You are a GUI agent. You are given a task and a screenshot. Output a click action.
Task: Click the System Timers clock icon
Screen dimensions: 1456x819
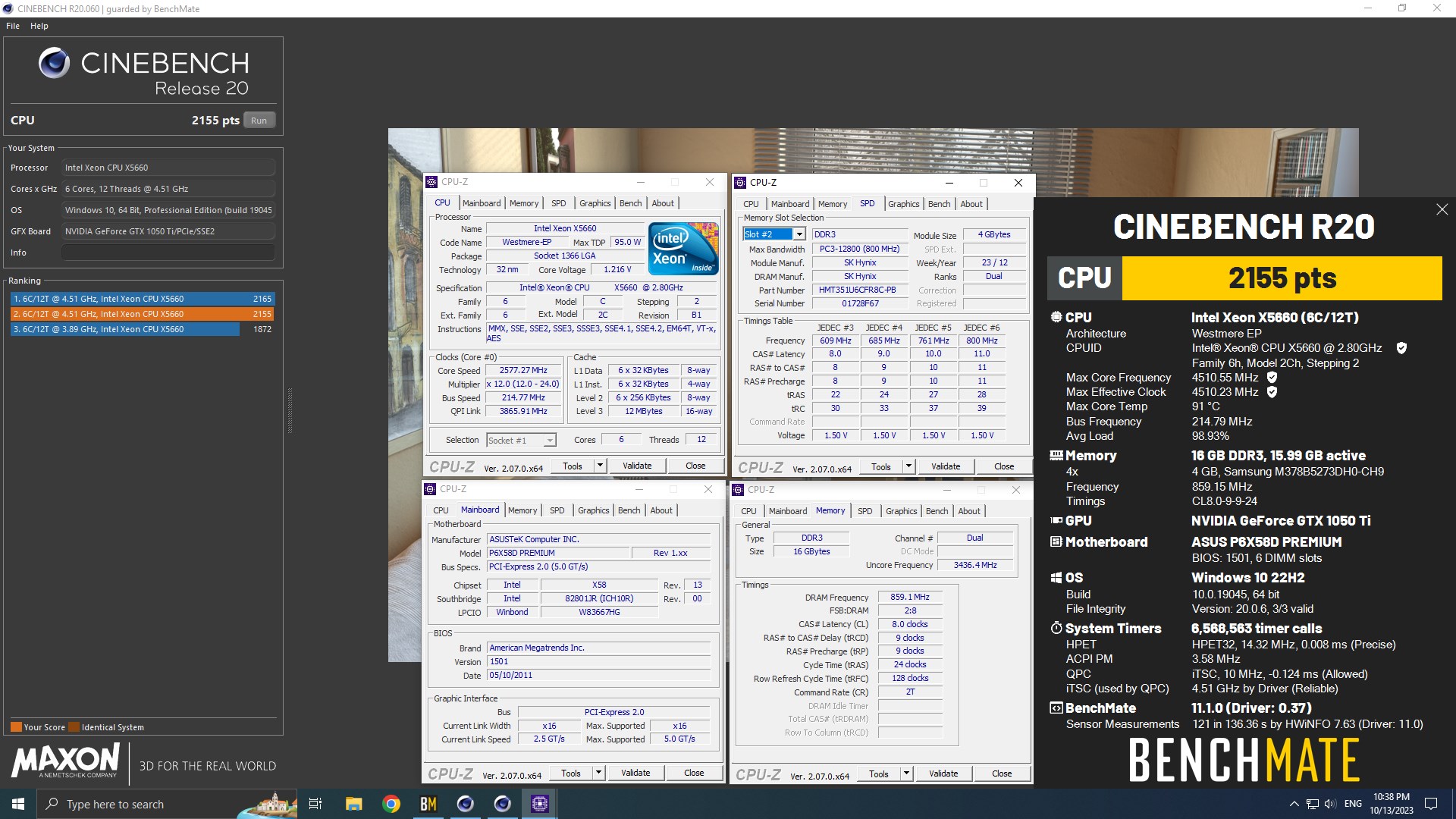[1056, 628]
